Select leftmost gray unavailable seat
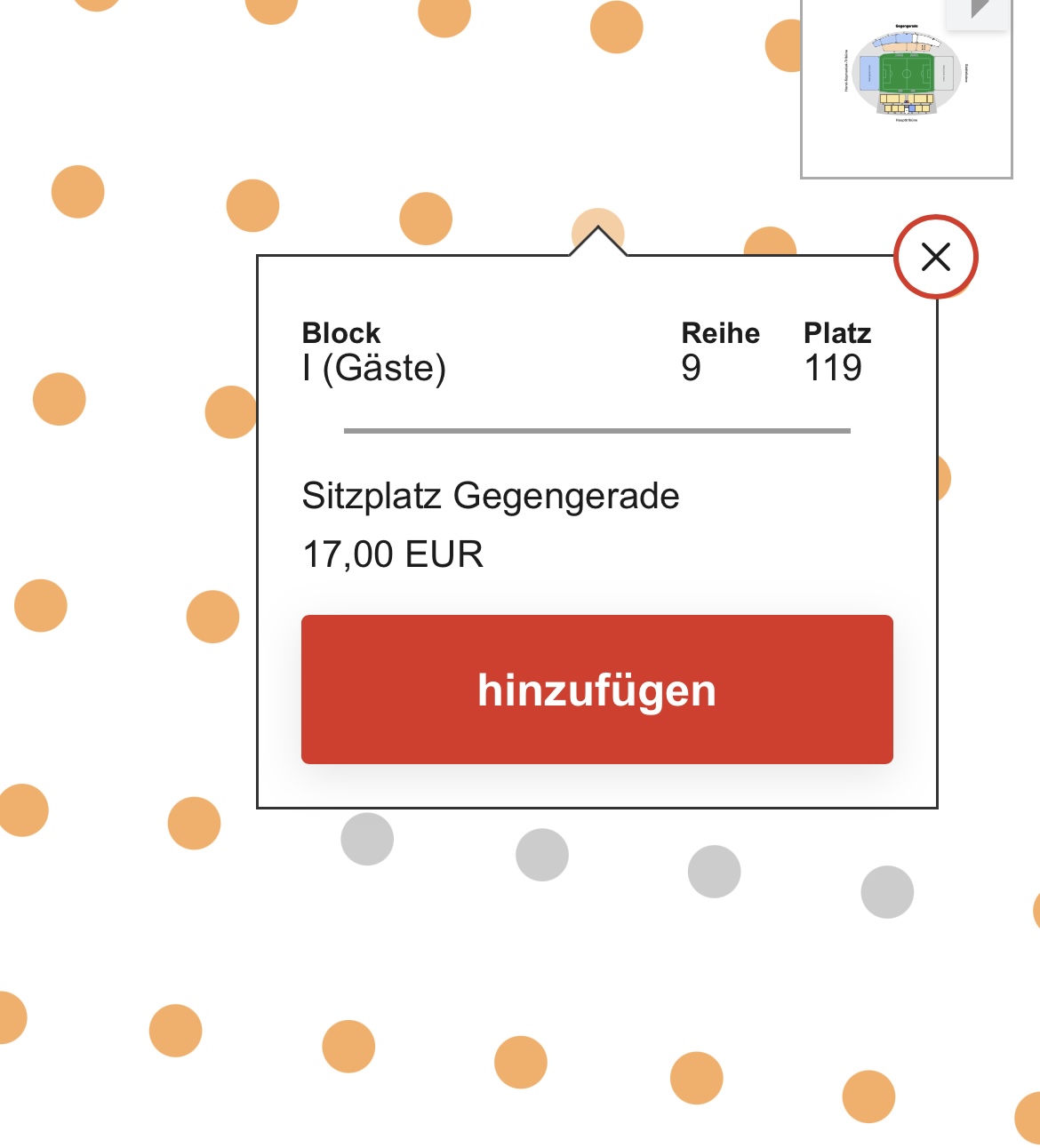The height and width of the screenshot is (1148, 1040). pos(367,839)
